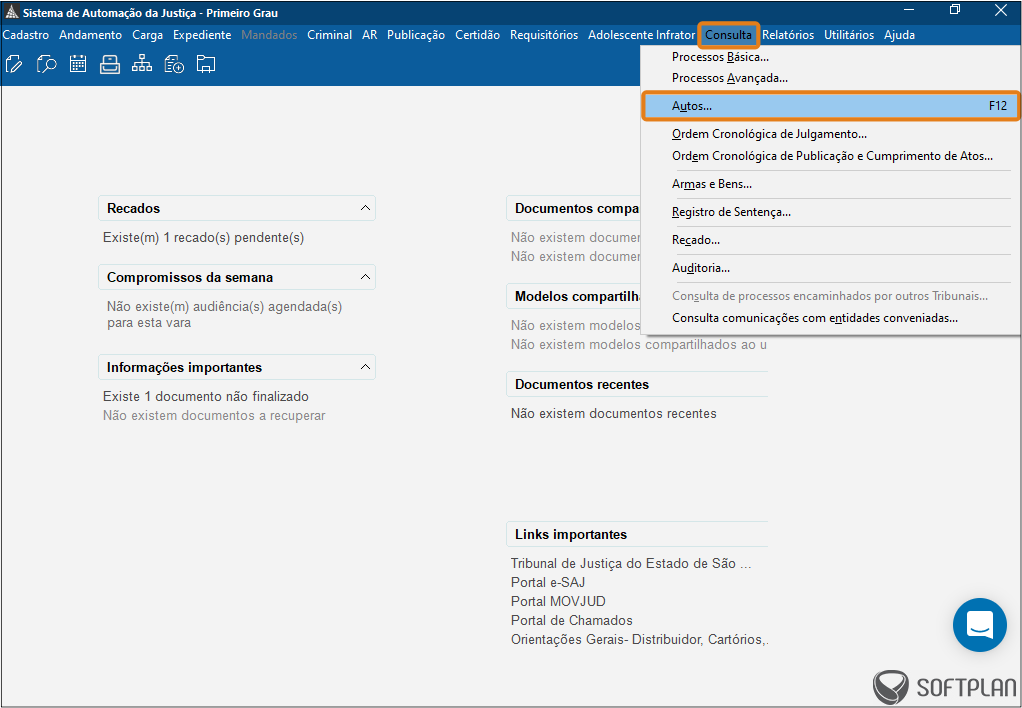The image size is (1022, 708).
Task: Open the Relatórios menu
Action: [788, 35]
